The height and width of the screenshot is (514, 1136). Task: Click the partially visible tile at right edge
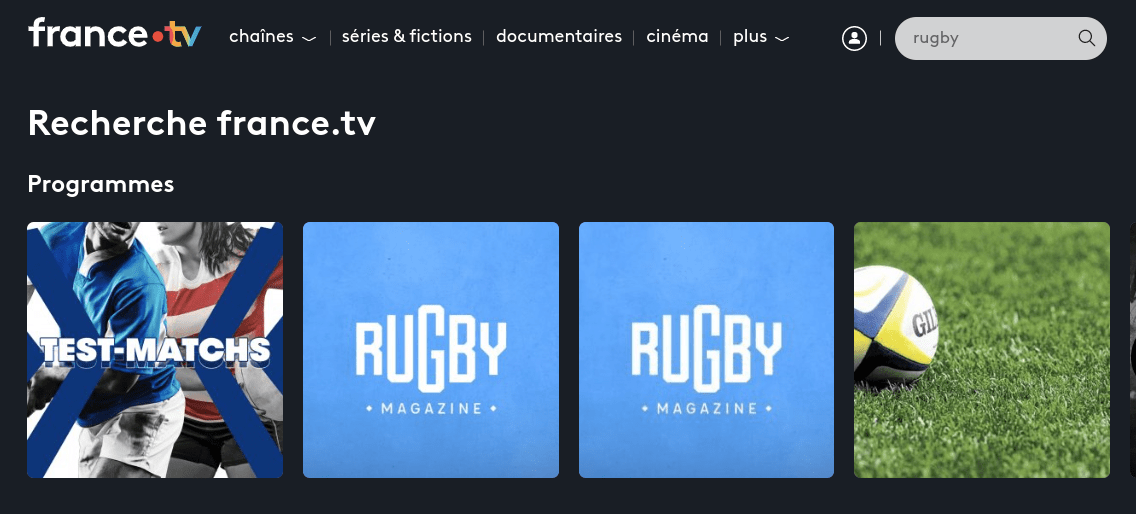pyautogui.click(x=1132, y=350)
